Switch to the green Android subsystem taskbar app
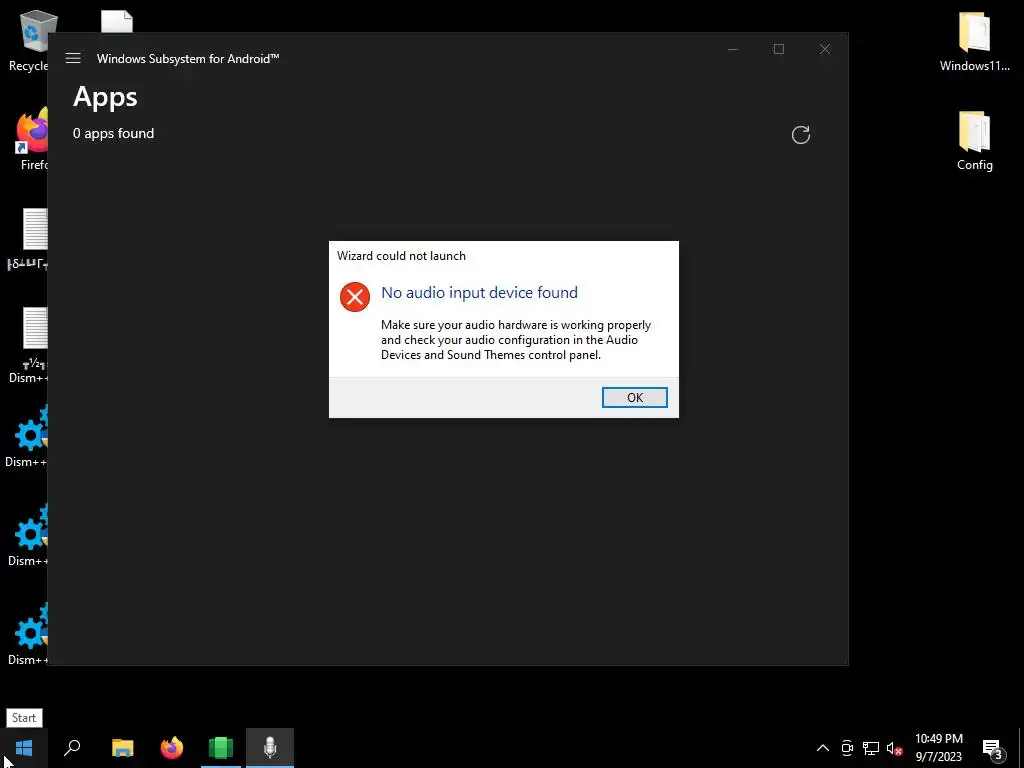This screenshot has width=1024, height=768. click(x=221, y=748)
